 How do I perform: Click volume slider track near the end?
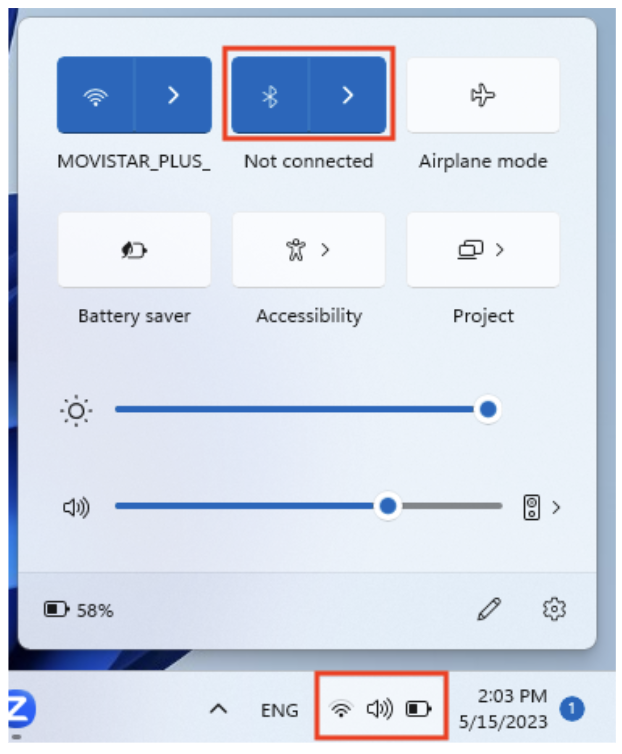point(491,506)
